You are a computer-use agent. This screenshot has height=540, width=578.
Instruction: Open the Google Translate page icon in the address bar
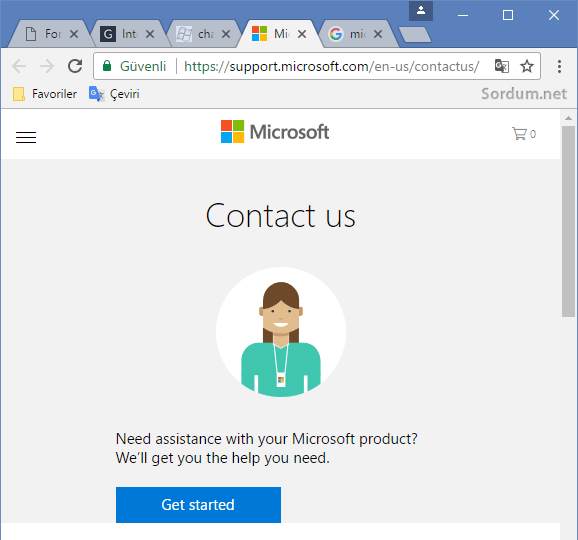tap(502, 66)
